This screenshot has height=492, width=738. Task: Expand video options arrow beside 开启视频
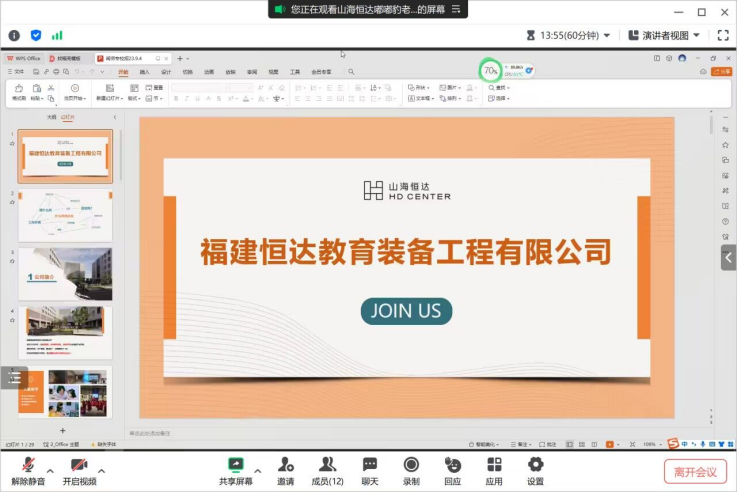102,470
